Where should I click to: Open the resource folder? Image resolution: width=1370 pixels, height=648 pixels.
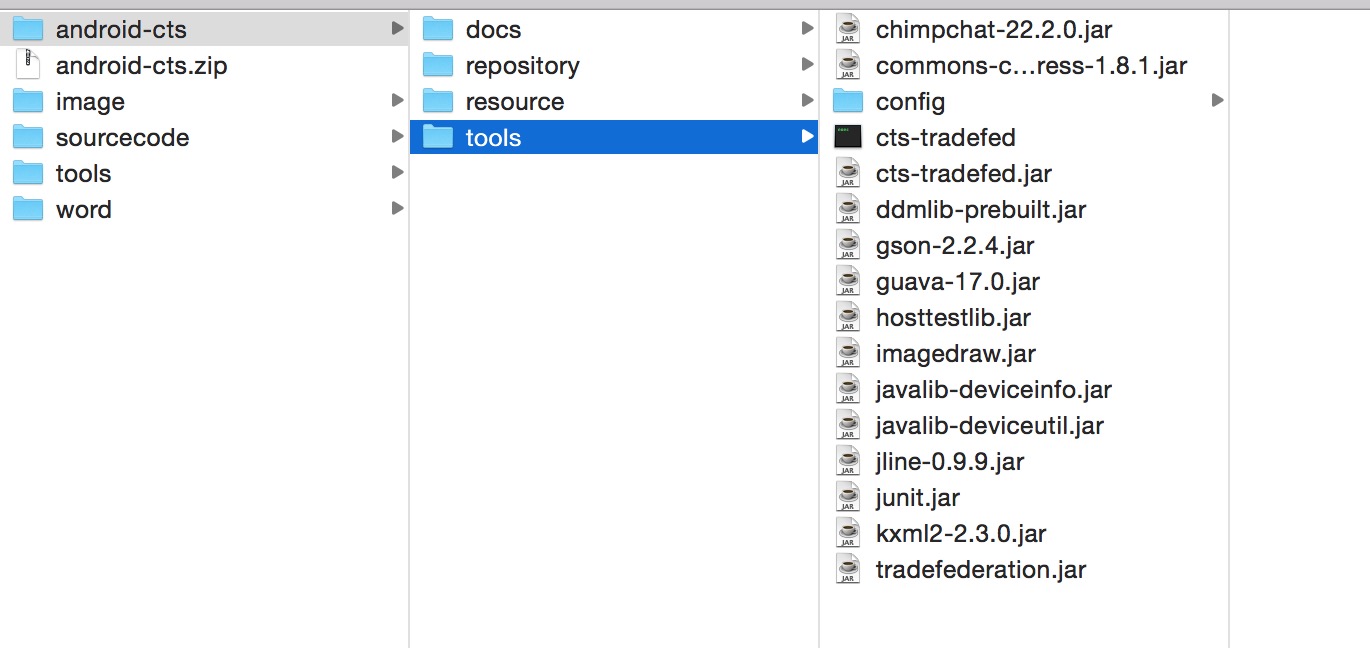(614, 101)
